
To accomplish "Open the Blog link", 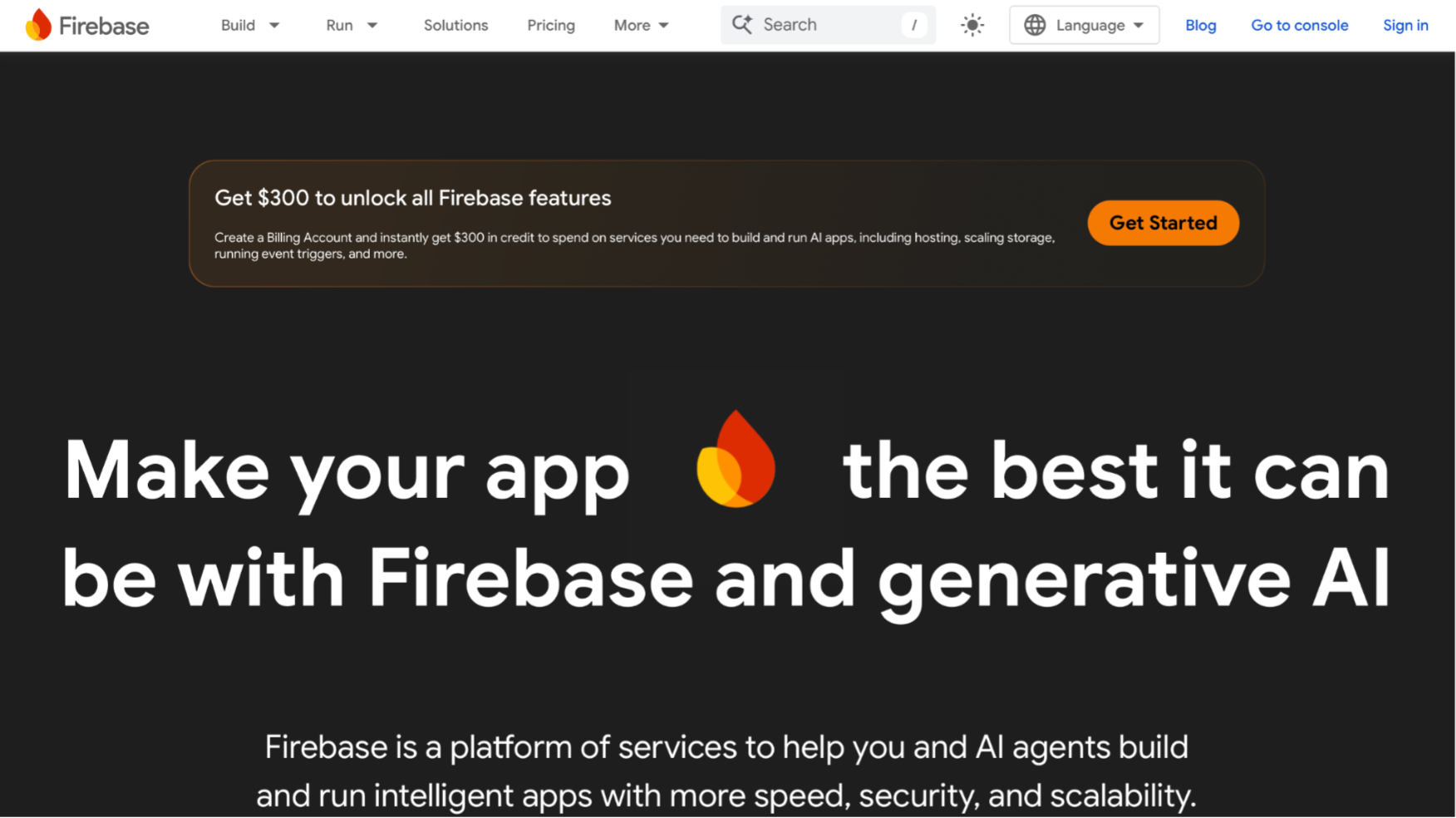I will 1200,25.
